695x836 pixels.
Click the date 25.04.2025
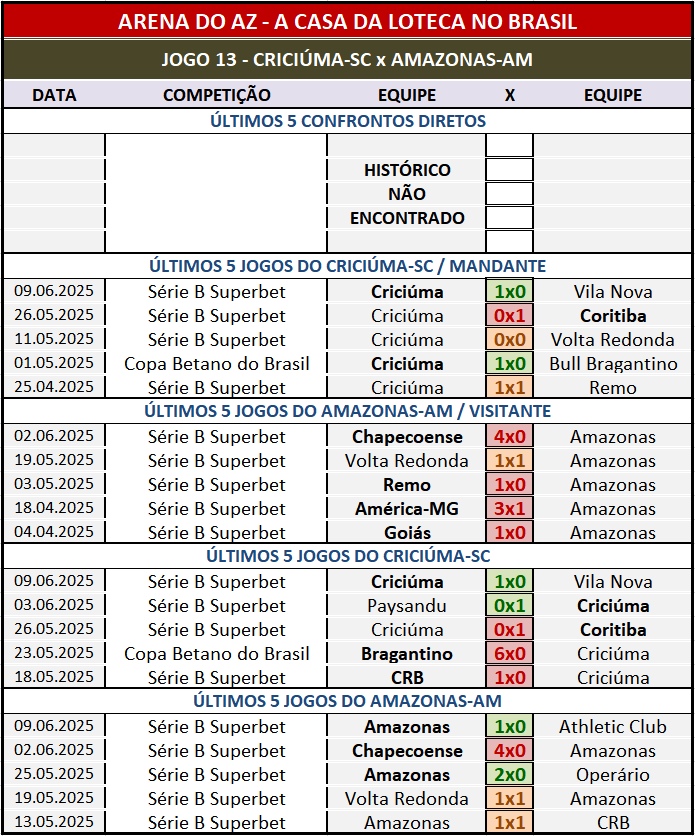54,388
